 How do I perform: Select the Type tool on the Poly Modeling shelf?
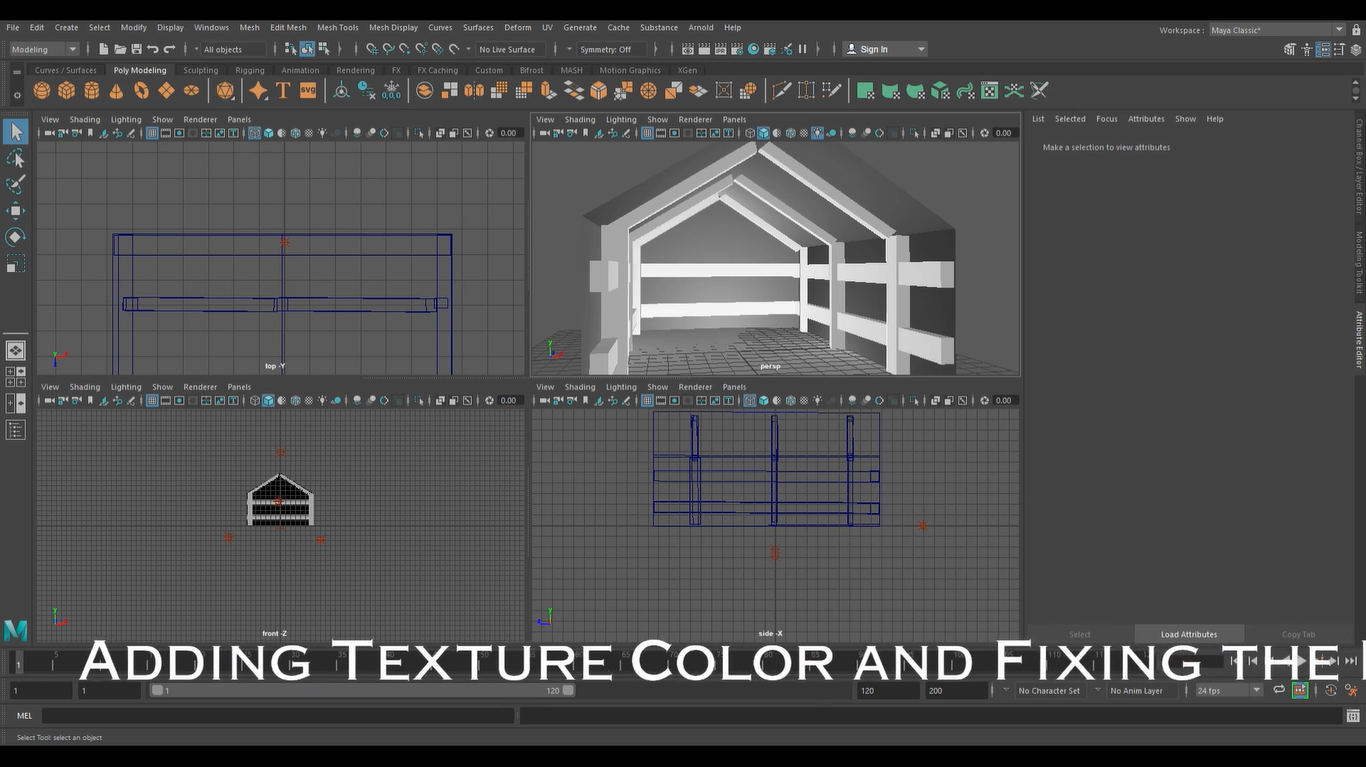(283, 91)
